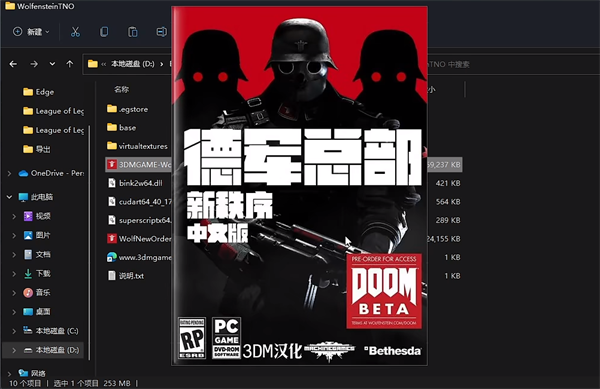Expand the 文档 node chevron
Viewport: 600px width, 389px height.
(x=14, y=255)
